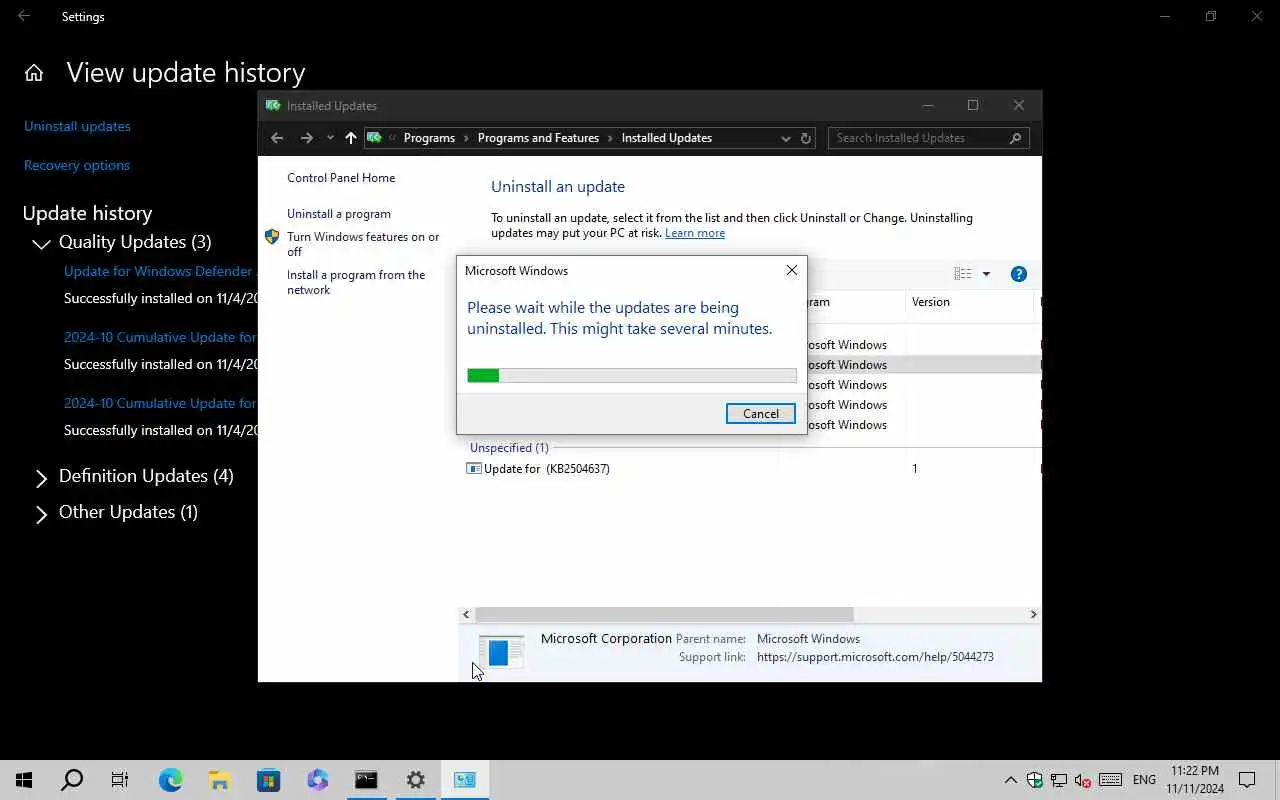Open the Update for Windows Defender link
This screenshot has height=800, width=1280.
(x=160, y=271)
